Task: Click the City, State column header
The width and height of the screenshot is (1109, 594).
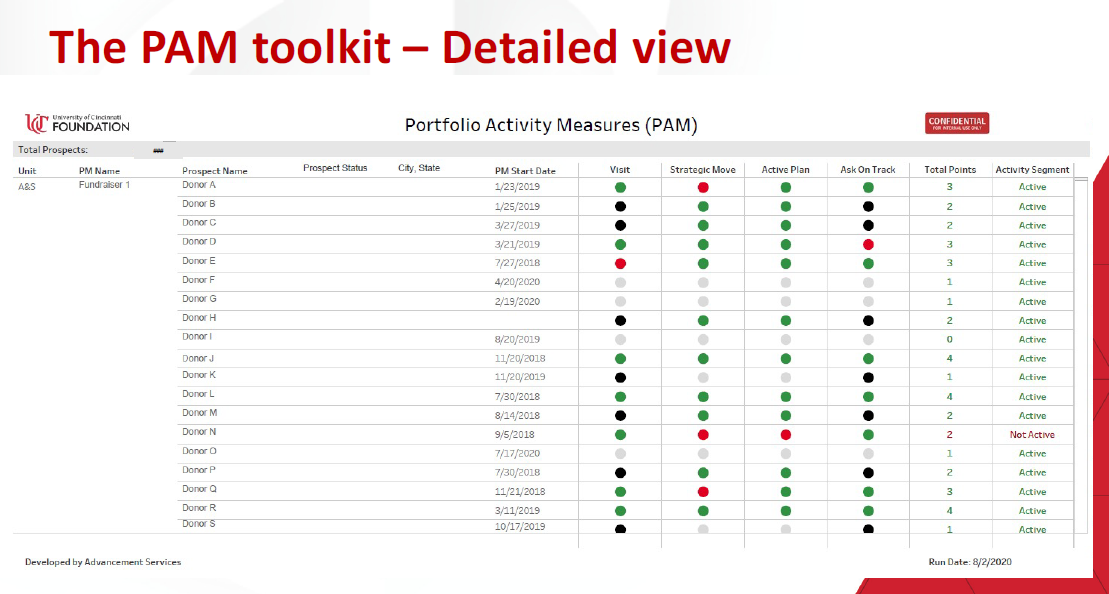Action: [419, 168]
